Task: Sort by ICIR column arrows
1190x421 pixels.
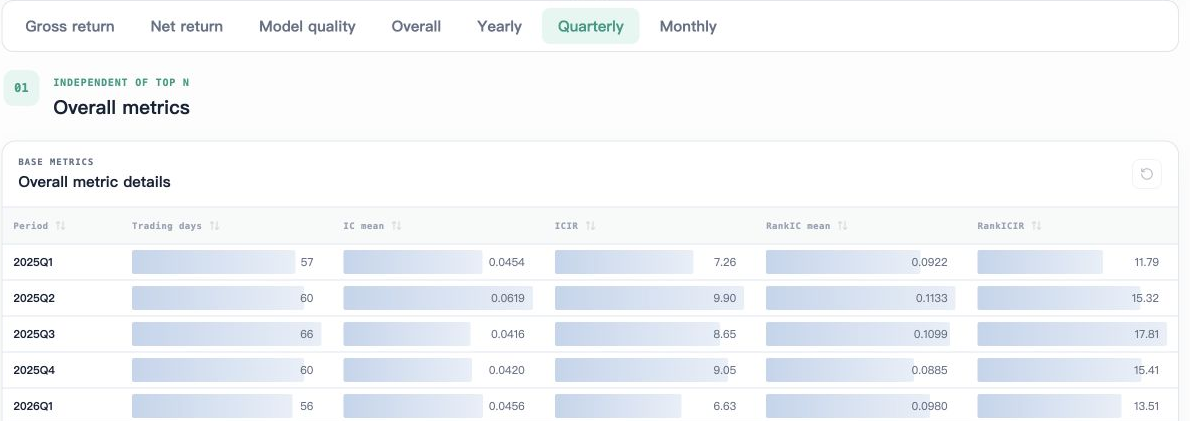Action: [590, 226]
